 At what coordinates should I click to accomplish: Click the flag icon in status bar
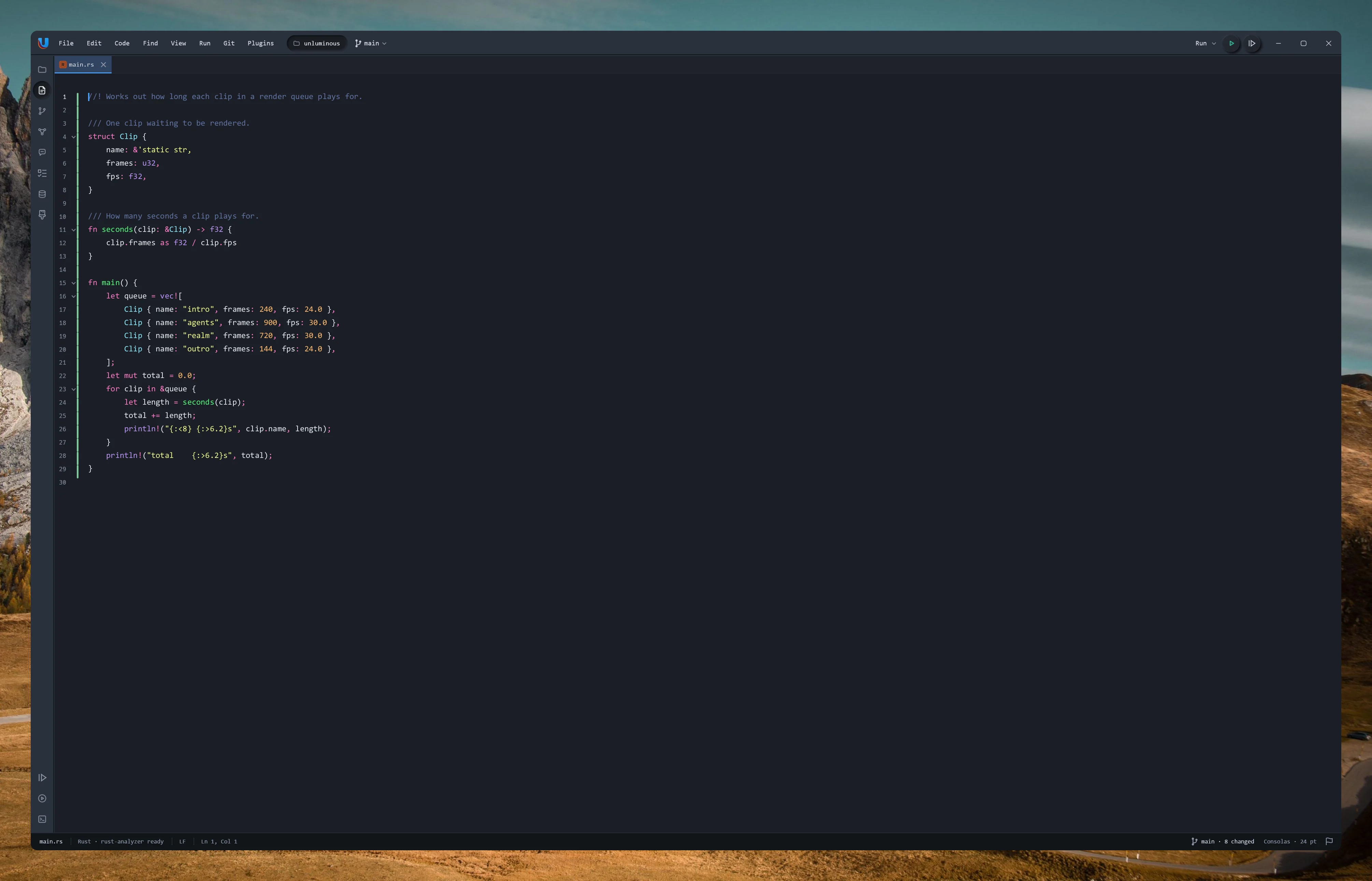pyautogui.click(x=1329, y=841)
